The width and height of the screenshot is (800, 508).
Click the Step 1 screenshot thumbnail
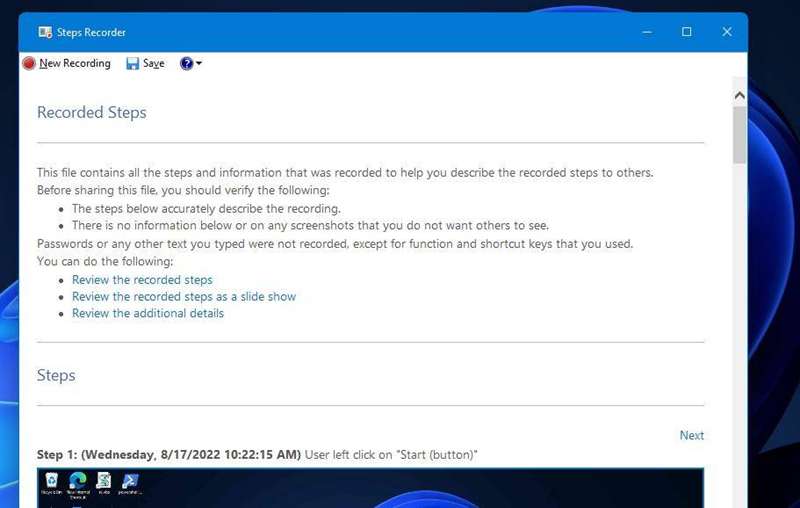click(x=370, y=488)
